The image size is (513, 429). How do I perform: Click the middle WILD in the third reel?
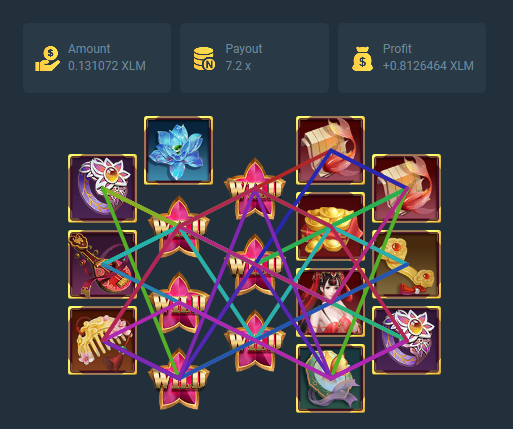pyautogui.click(x=255, y=265)
